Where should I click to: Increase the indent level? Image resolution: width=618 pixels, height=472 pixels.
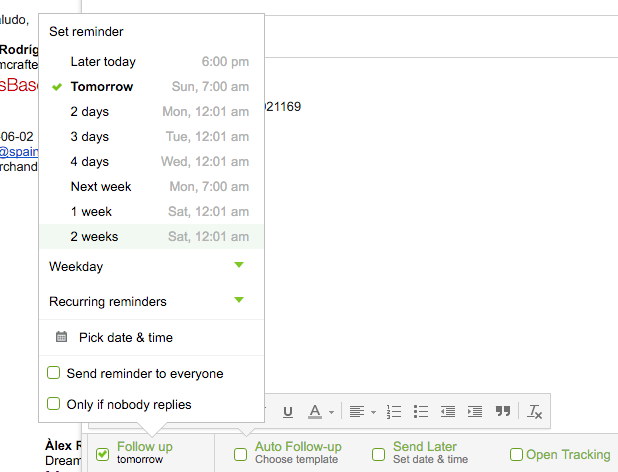pos(475,411)
